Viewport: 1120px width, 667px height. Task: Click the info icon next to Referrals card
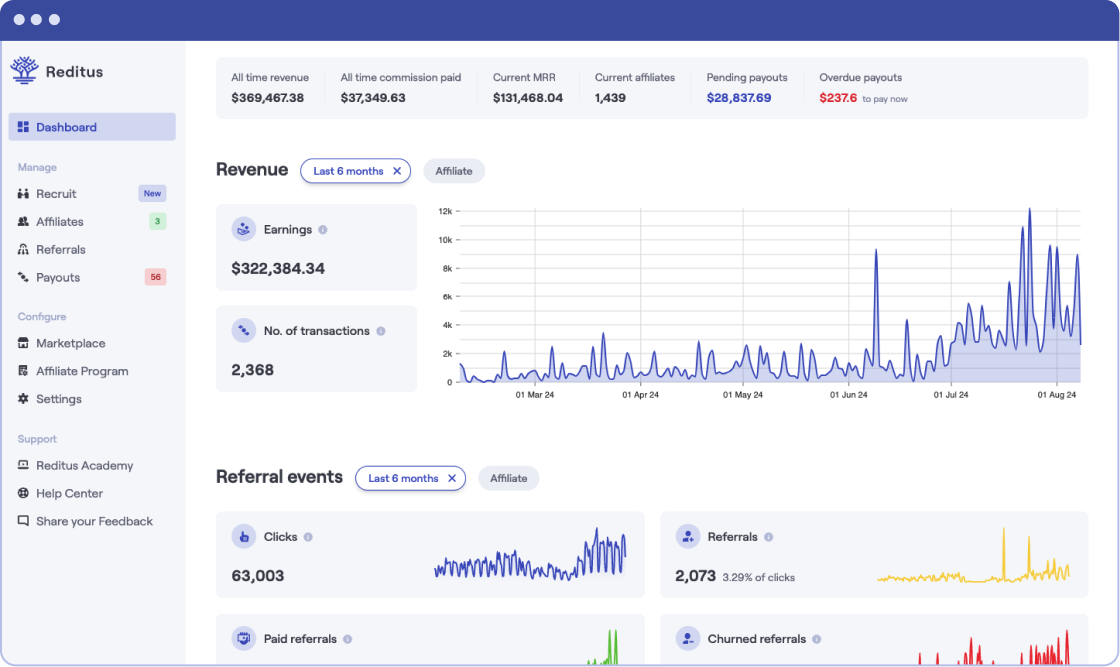coord(768,537)
